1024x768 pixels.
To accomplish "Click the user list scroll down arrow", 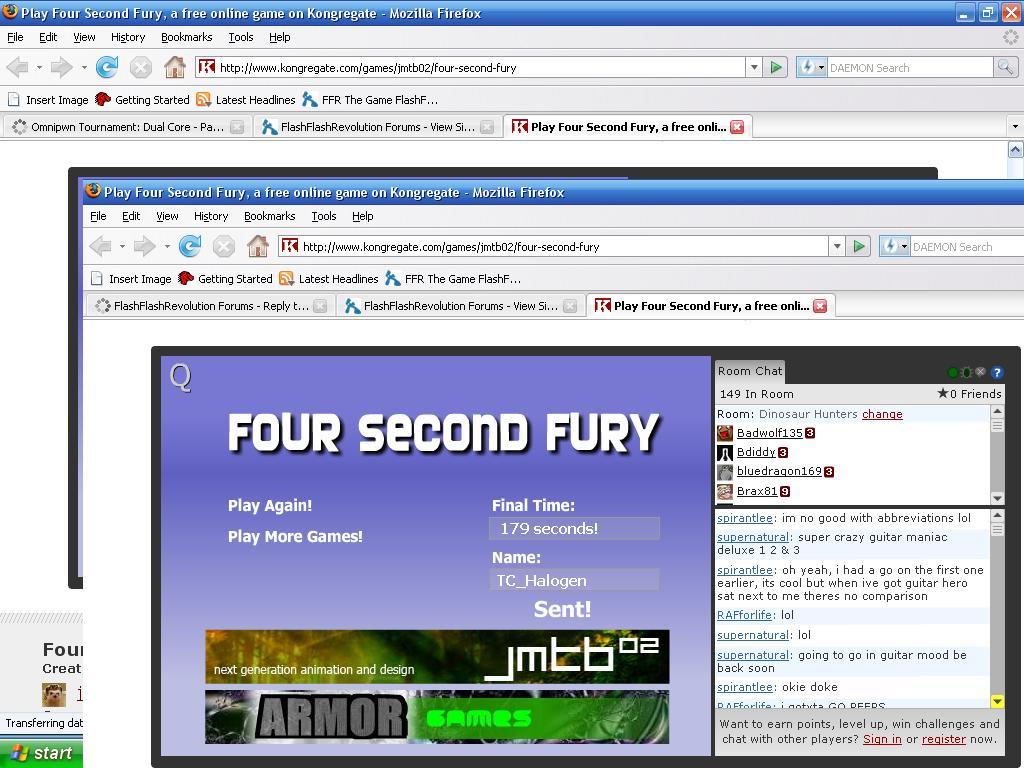I will [997, 498].
